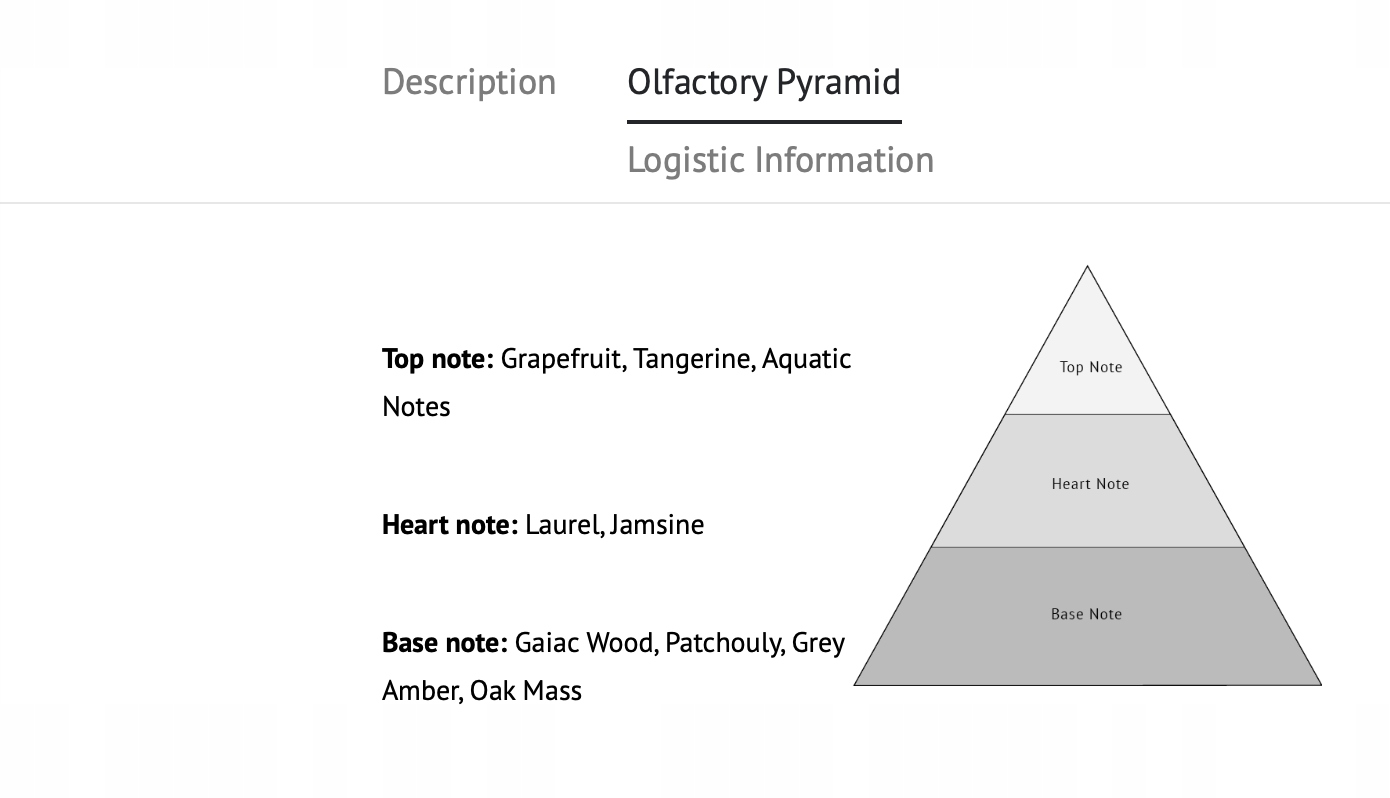Click the word Jamsine
1390x798 pixels.
[657, 525]
